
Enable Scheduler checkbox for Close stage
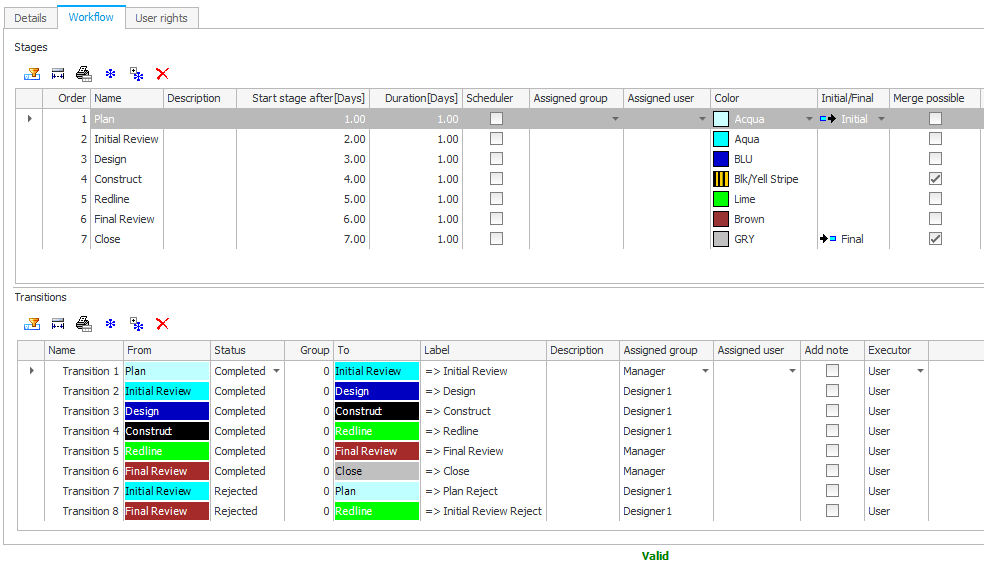(496, 238)
